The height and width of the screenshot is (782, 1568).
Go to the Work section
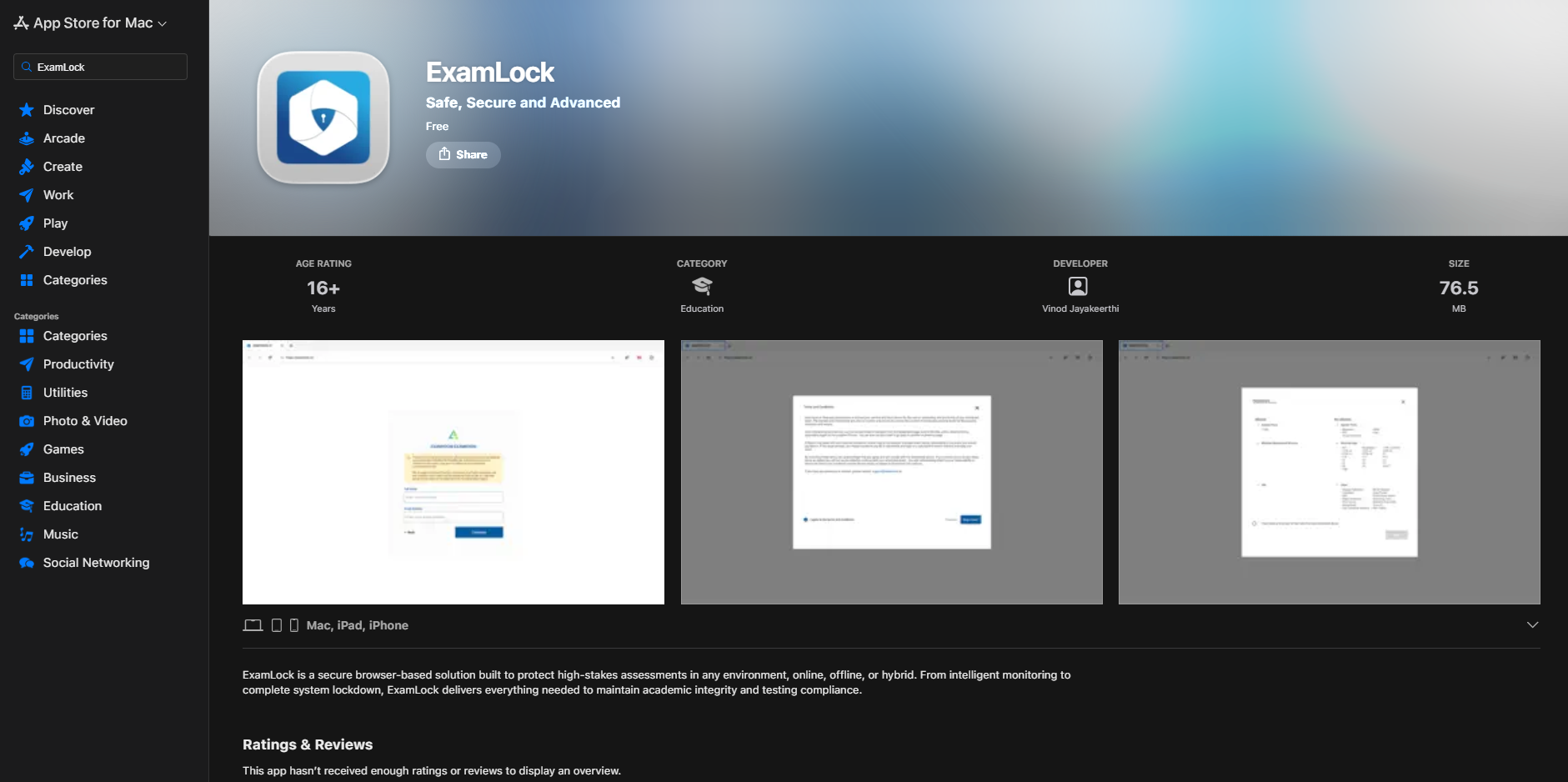(x=58, y=195)
